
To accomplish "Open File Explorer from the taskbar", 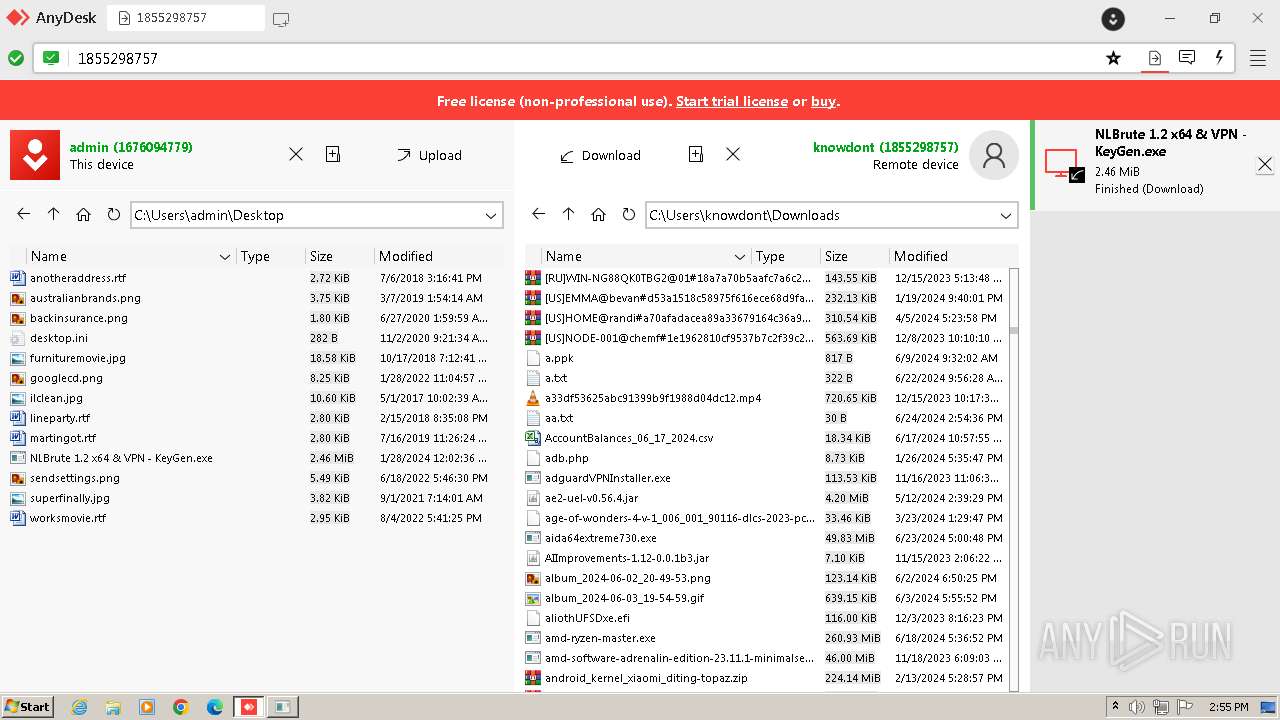I will pos(113,707).
